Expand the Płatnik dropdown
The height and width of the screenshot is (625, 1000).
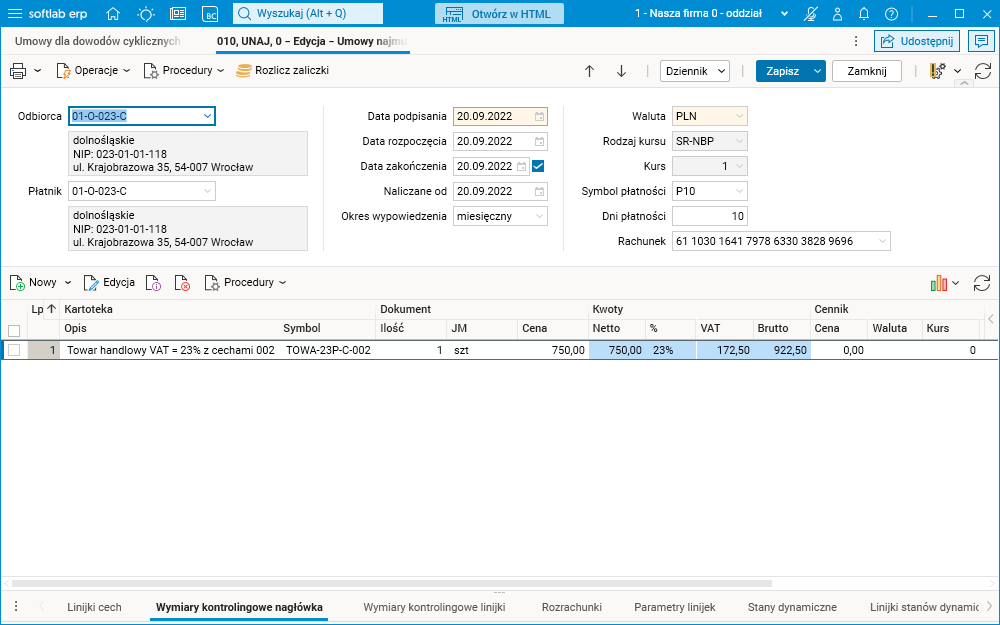(207, 191)
